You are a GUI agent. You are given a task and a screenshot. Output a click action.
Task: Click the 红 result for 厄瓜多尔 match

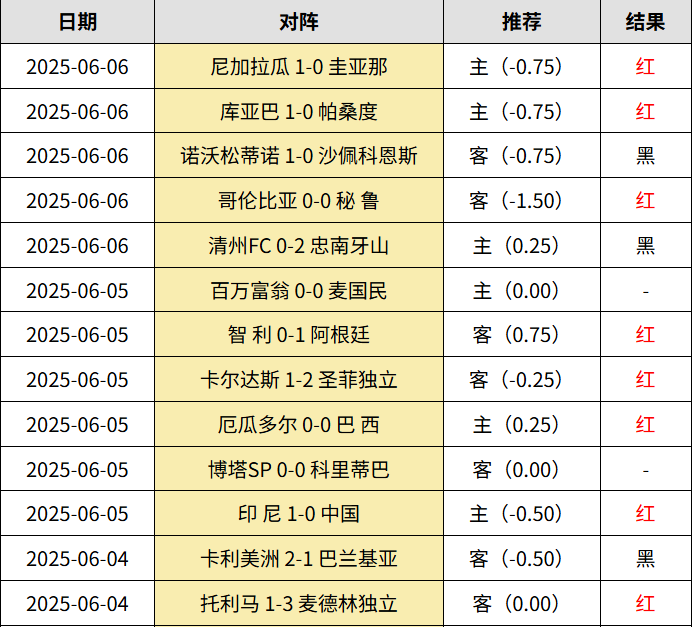click(x=645, y=425)
